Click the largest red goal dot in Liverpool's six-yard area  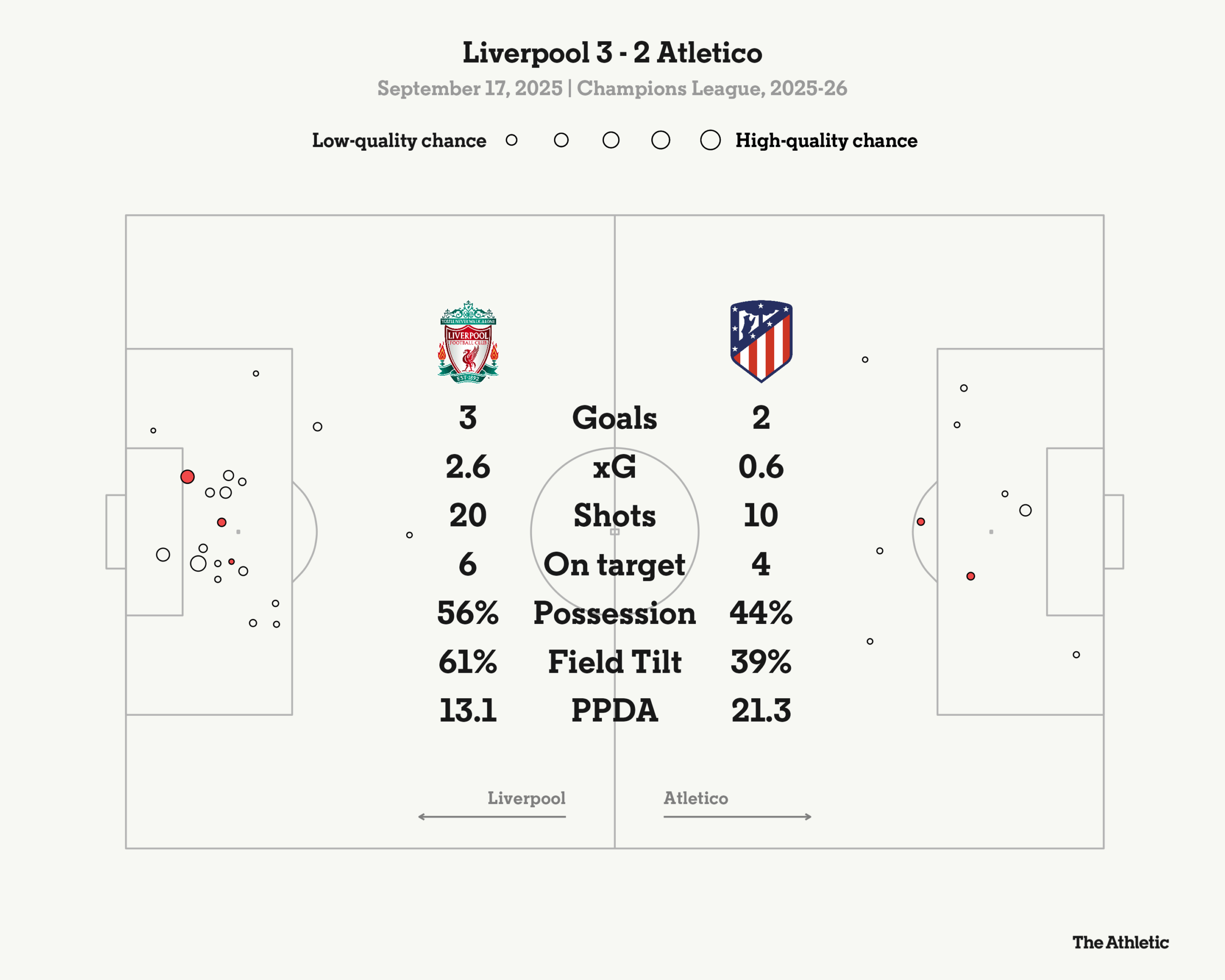[x=188, y=477]
